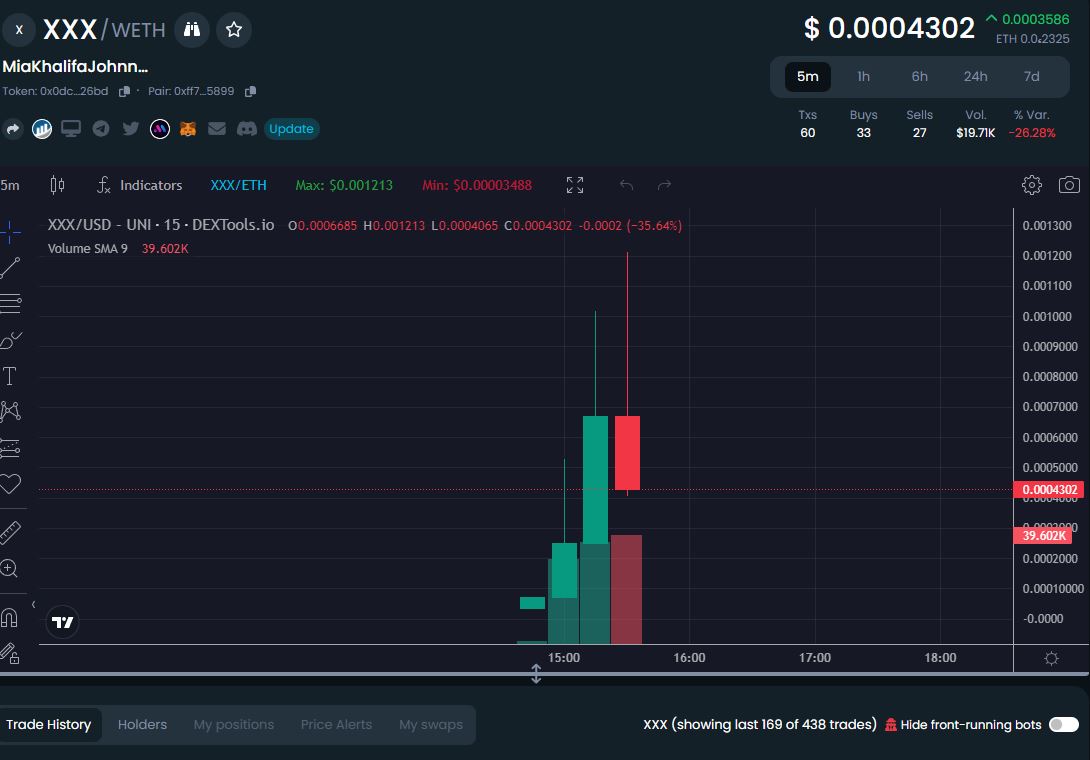Open the heart favorites icons tool

(10, 484)
